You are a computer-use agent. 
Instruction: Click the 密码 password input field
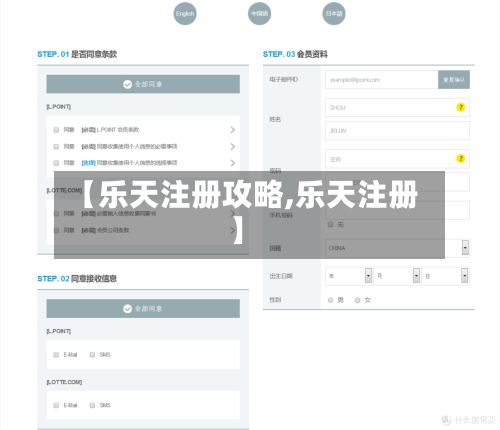click(x=397, y=159)
